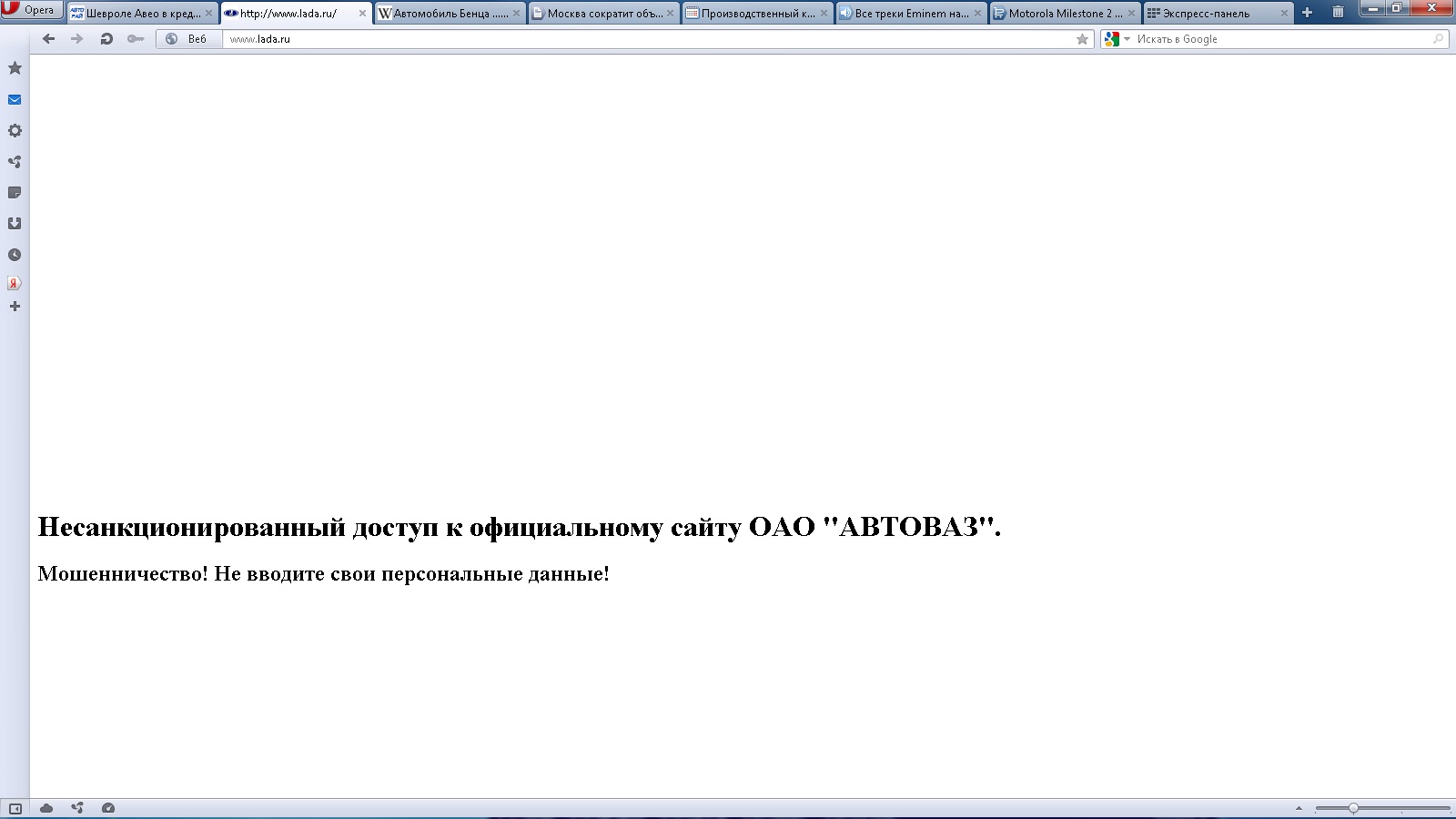Screen dimensions: 1456x819
Task: Click the search magnifier icon
Action: (x=1439, y=39)
